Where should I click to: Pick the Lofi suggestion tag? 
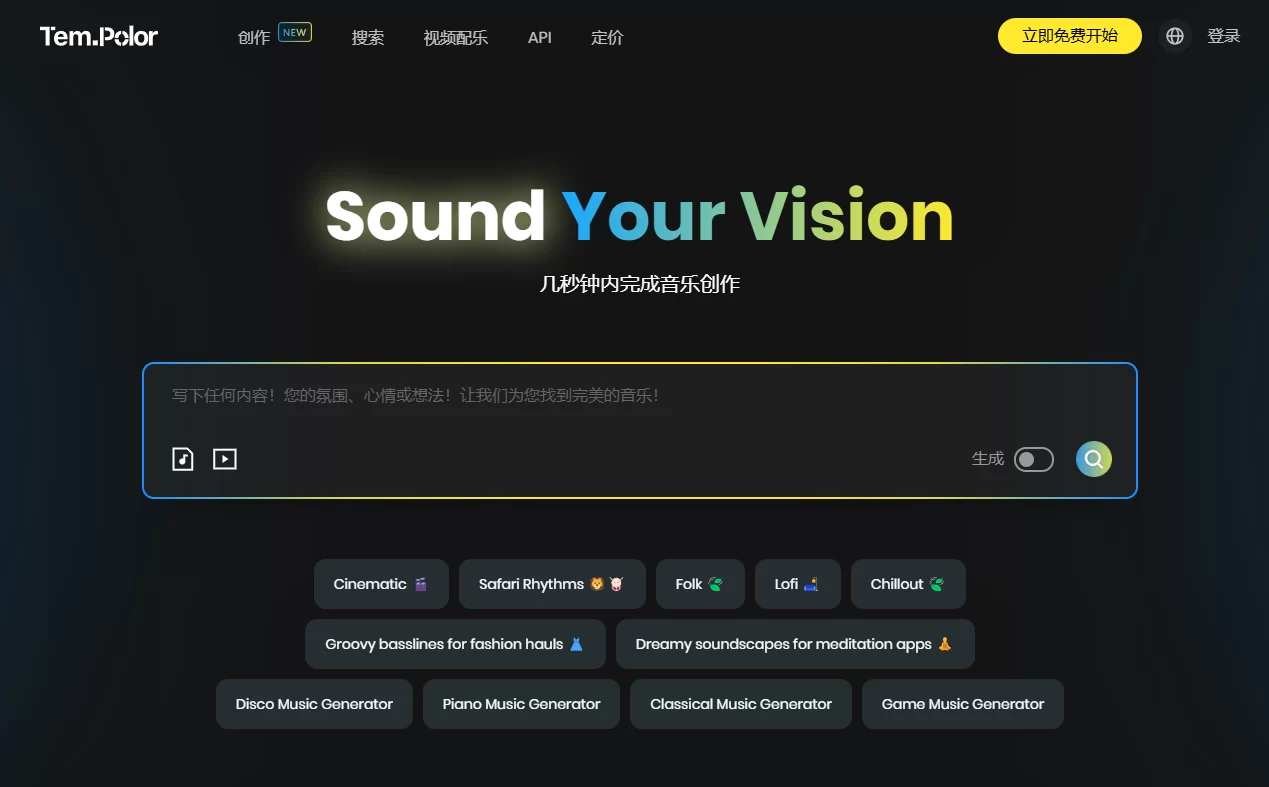click(797, 584)
